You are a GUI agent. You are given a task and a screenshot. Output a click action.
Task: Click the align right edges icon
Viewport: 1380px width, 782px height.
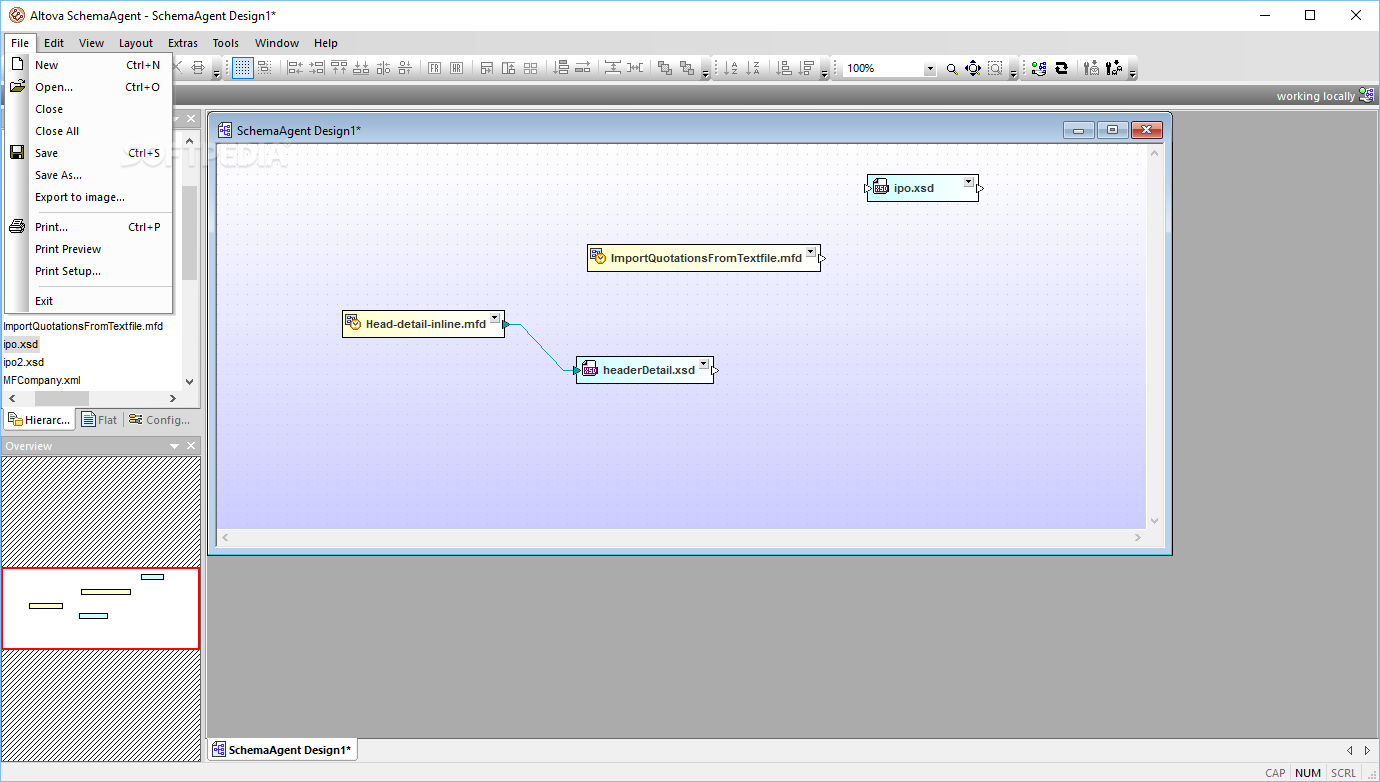(317, 68)
